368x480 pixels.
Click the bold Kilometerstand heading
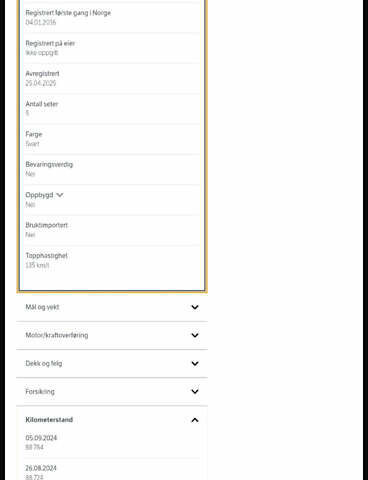coord(49,420)
